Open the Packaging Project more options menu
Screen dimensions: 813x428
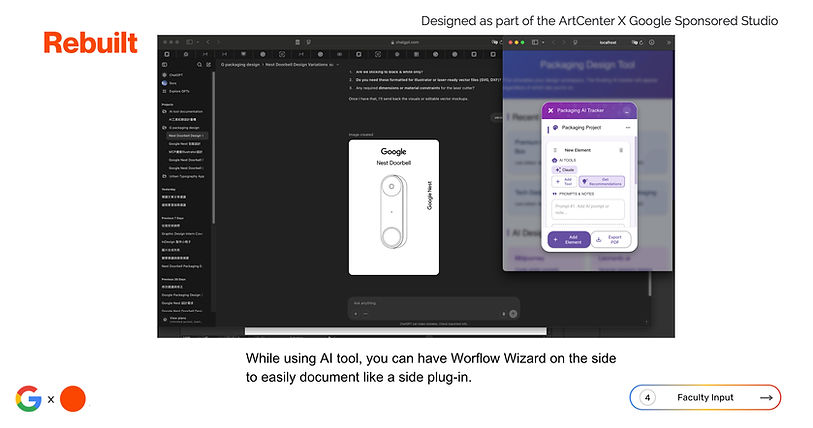pos(628,128)
